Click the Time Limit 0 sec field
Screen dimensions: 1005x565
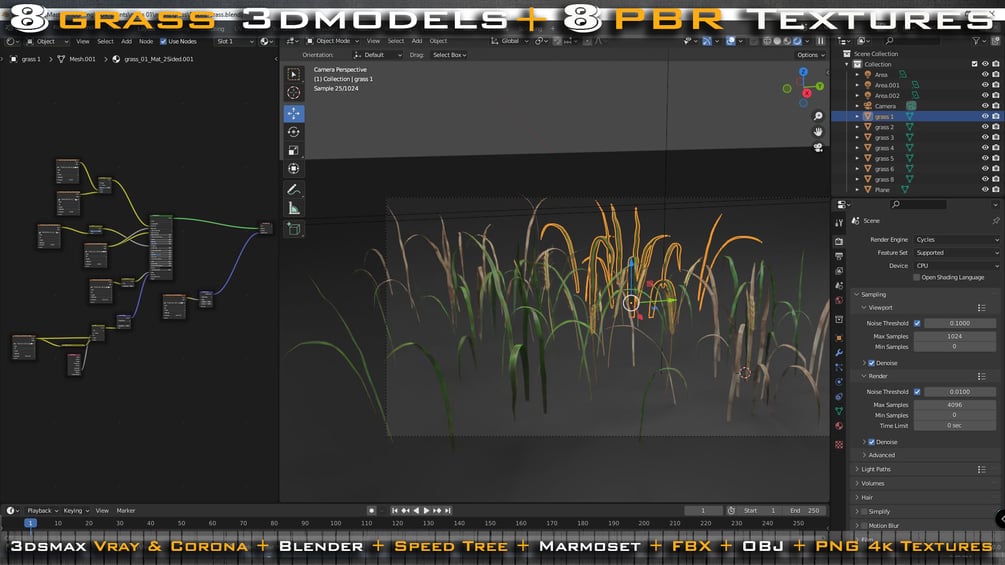click(954, 426)
